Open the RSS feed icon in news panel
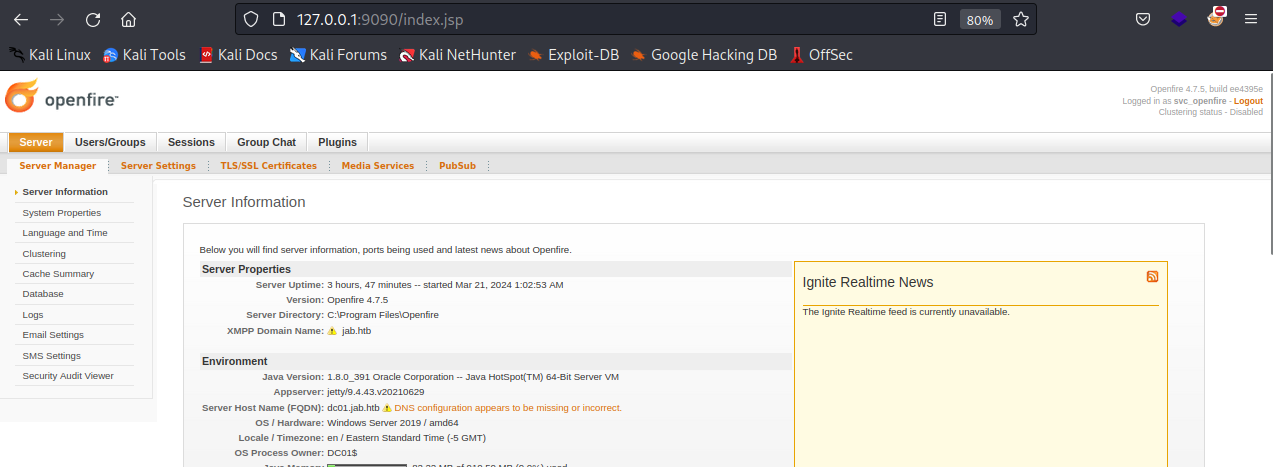The height and width of the screenshot is (467, 1273). tap(1152, 276)
